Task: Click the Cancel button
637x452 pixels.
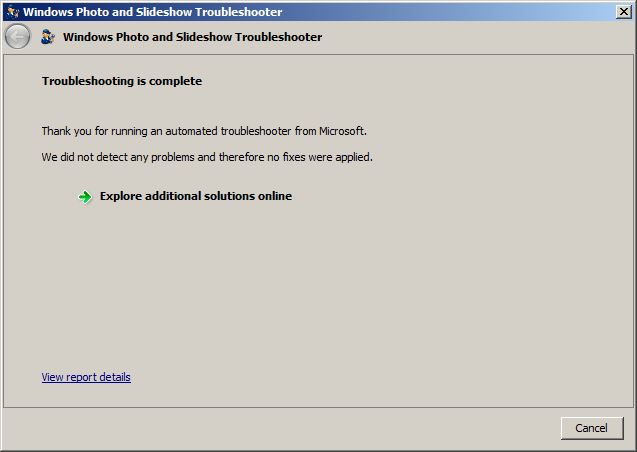Action: pos(592,428)
